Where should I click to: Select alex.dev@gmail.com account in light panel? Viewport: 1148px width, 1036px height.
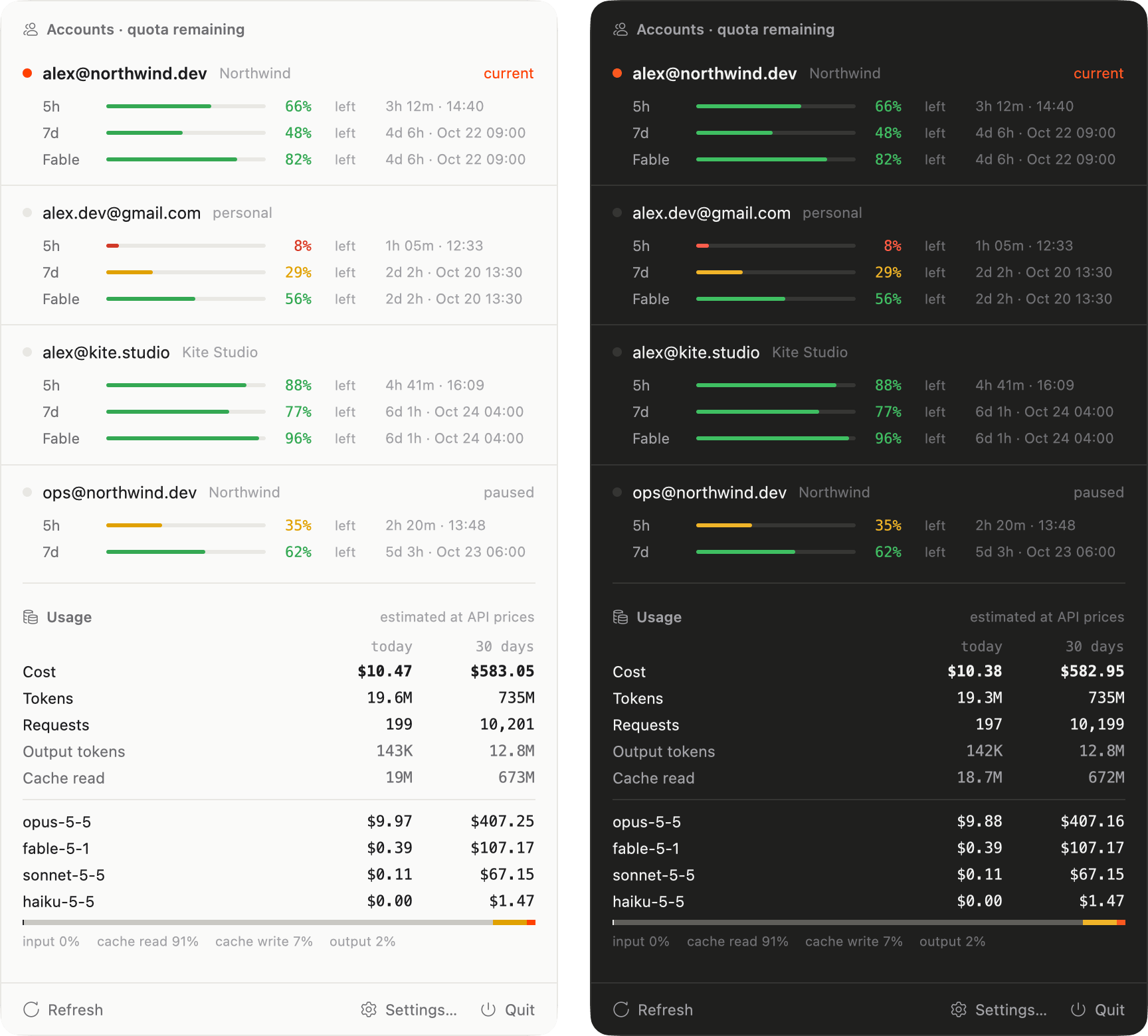click(122, 213)
